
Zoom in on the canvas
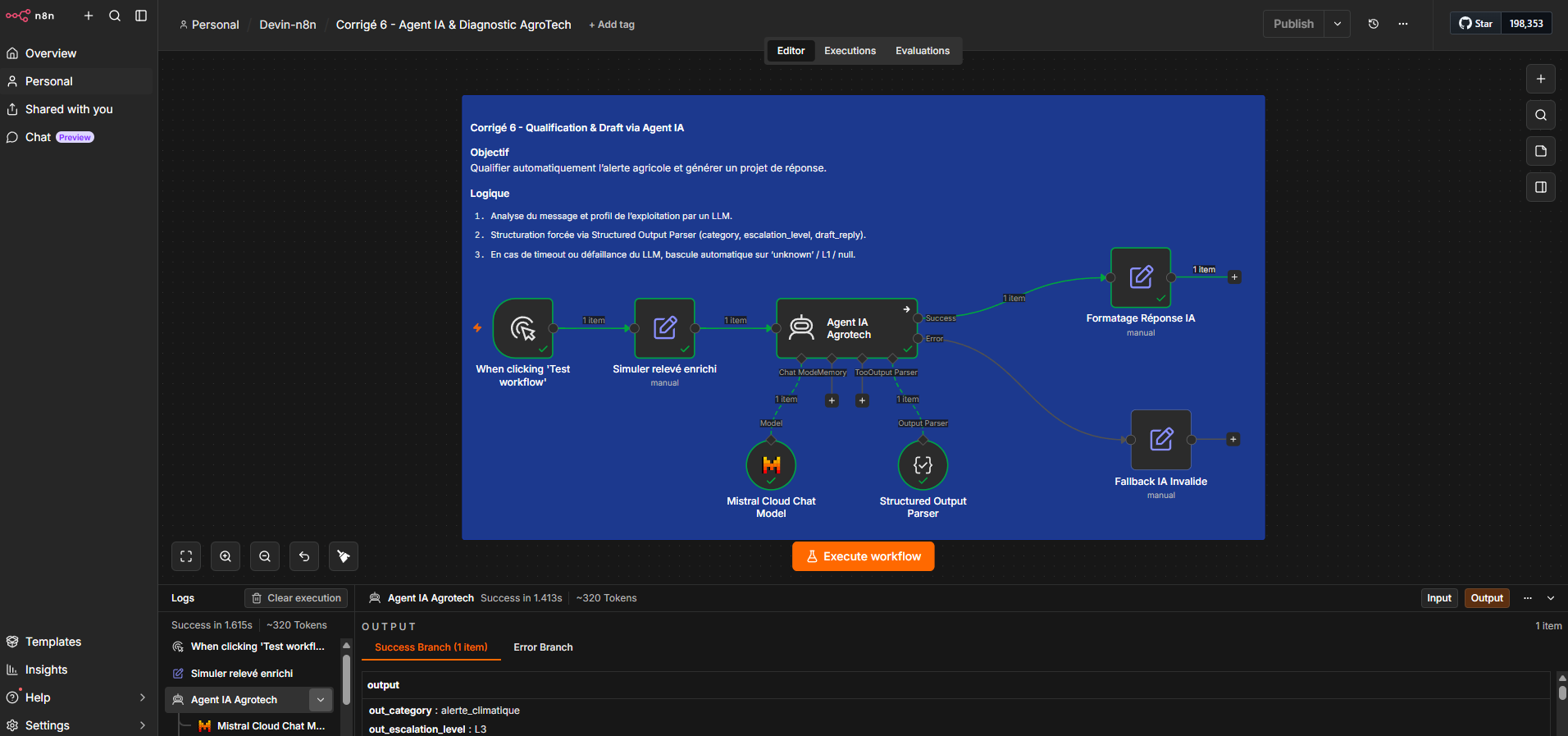(x=226, y=556)
